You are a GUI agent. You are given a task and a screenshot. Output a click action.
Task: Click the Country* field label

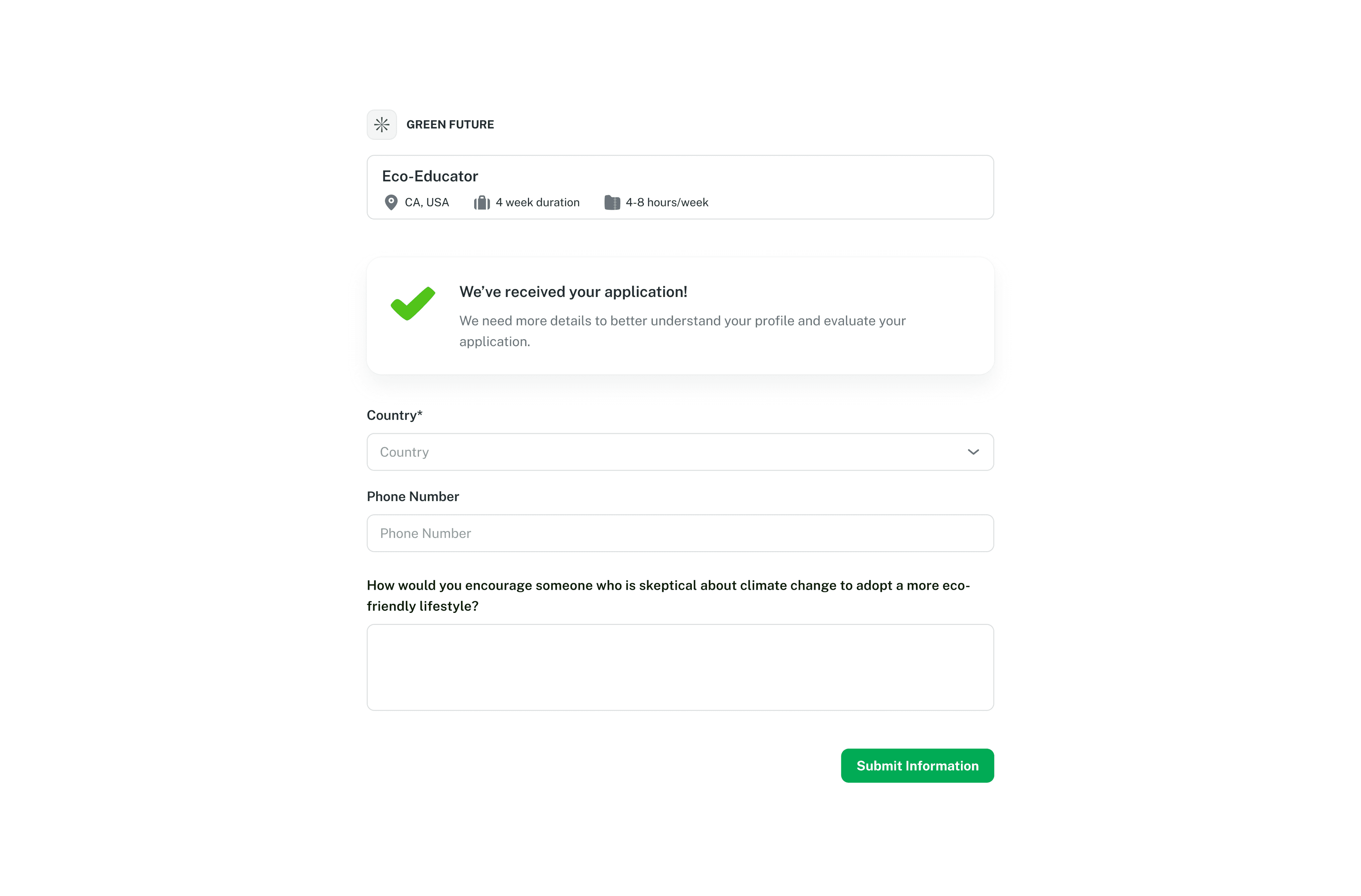394,416
